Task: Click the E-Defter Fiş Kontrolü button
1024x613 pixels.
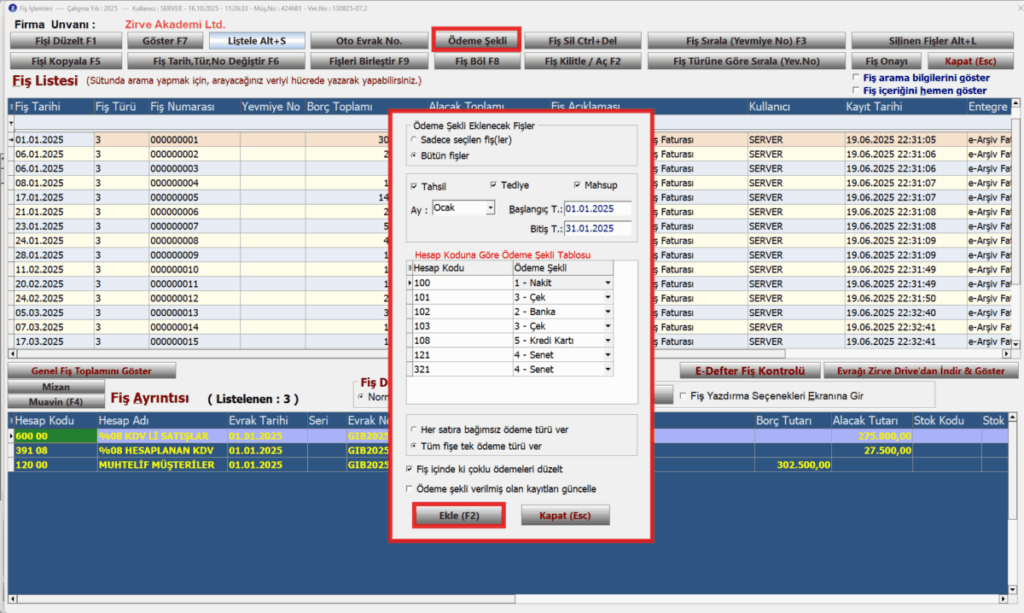Action: coord(750,371)
